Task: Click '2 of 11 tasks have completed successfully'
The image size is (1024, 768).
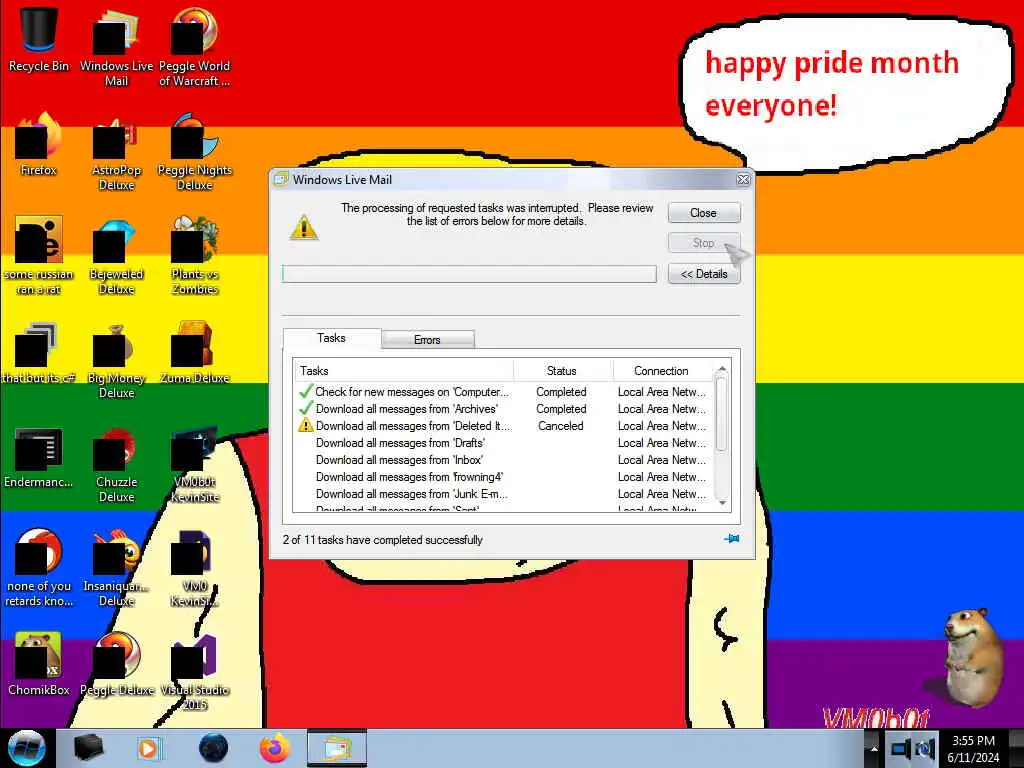Action: click(x=383, y=540)
